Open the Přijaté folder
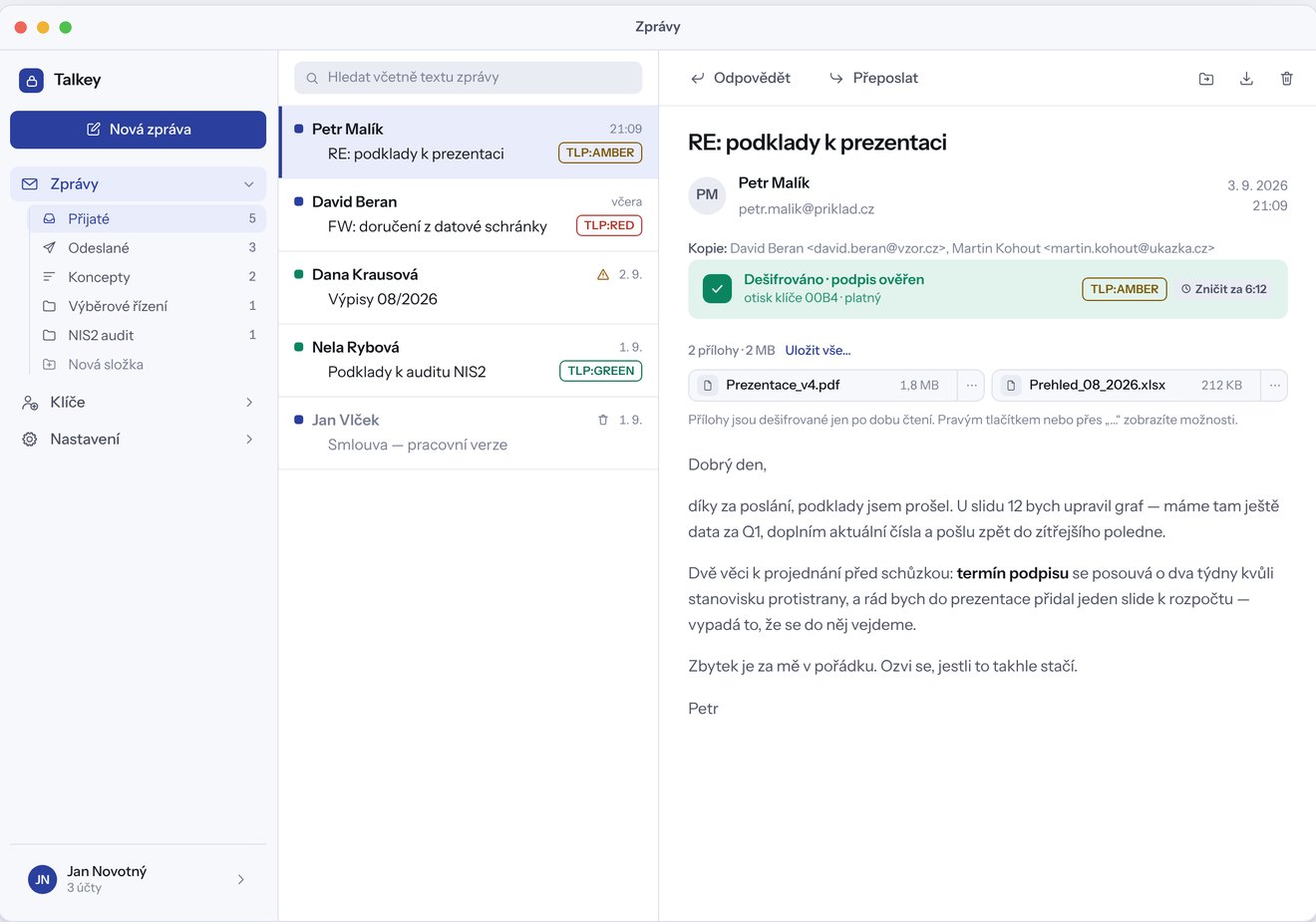This screenshot has width=1316, height=922. pyautogui.click(x=148, y=218)
